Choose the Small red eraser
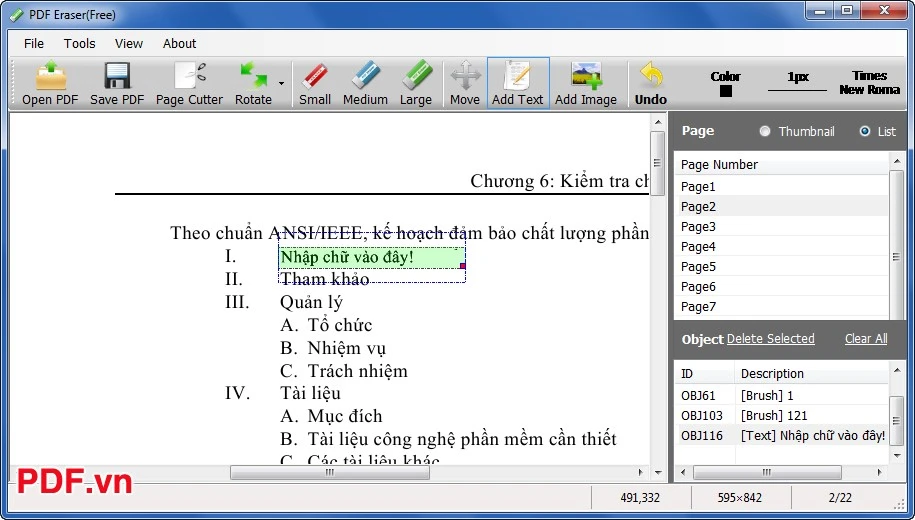The height and width of the screenshot is (520, 915). [x=315, y=83]
